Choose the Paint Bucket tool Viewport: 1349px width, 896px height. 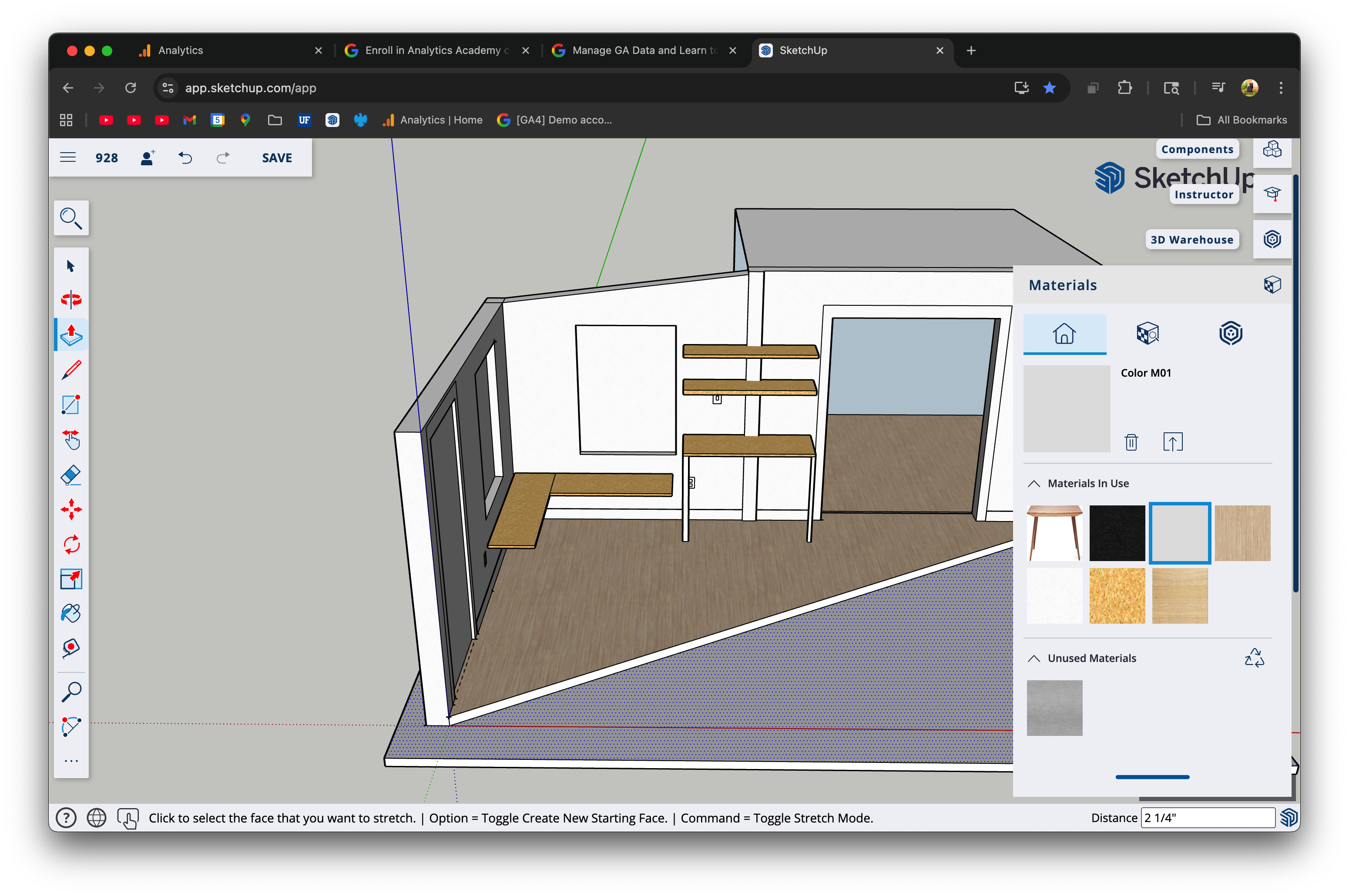point(71,614)
